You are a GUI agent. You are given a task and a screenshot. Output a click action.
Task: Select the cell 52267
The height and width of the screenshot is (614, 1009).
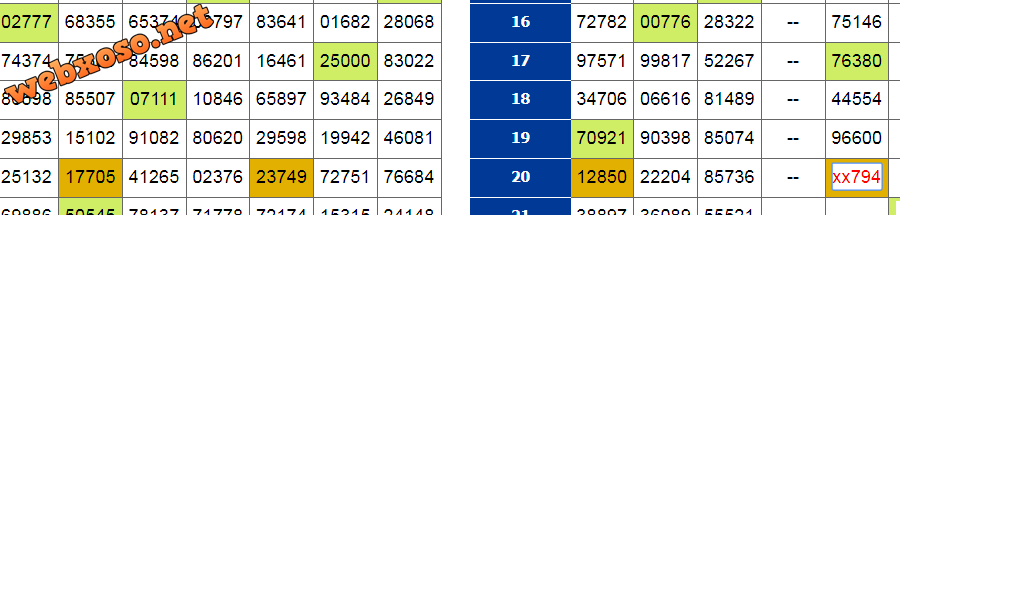729,62
